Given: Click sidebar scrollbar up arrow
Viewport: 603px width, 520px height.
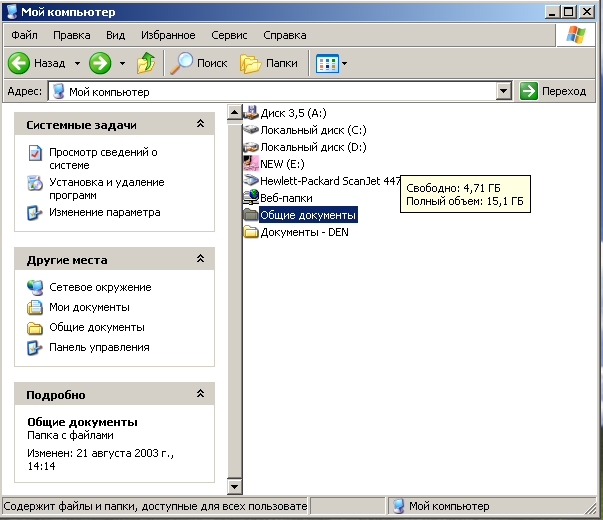Looking at the screenshot, I should 234,112.
